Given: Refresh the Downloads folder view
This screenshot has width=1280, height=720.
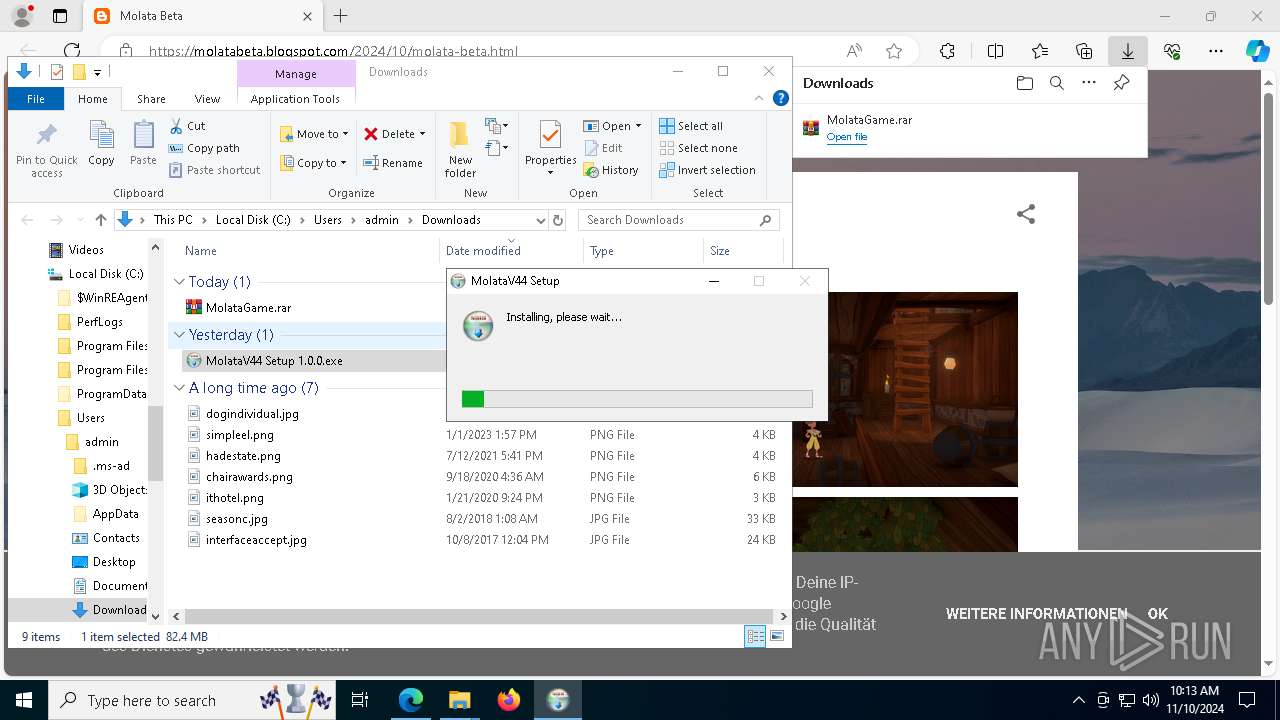Looking at the screenshot, I should pos(558,220).
